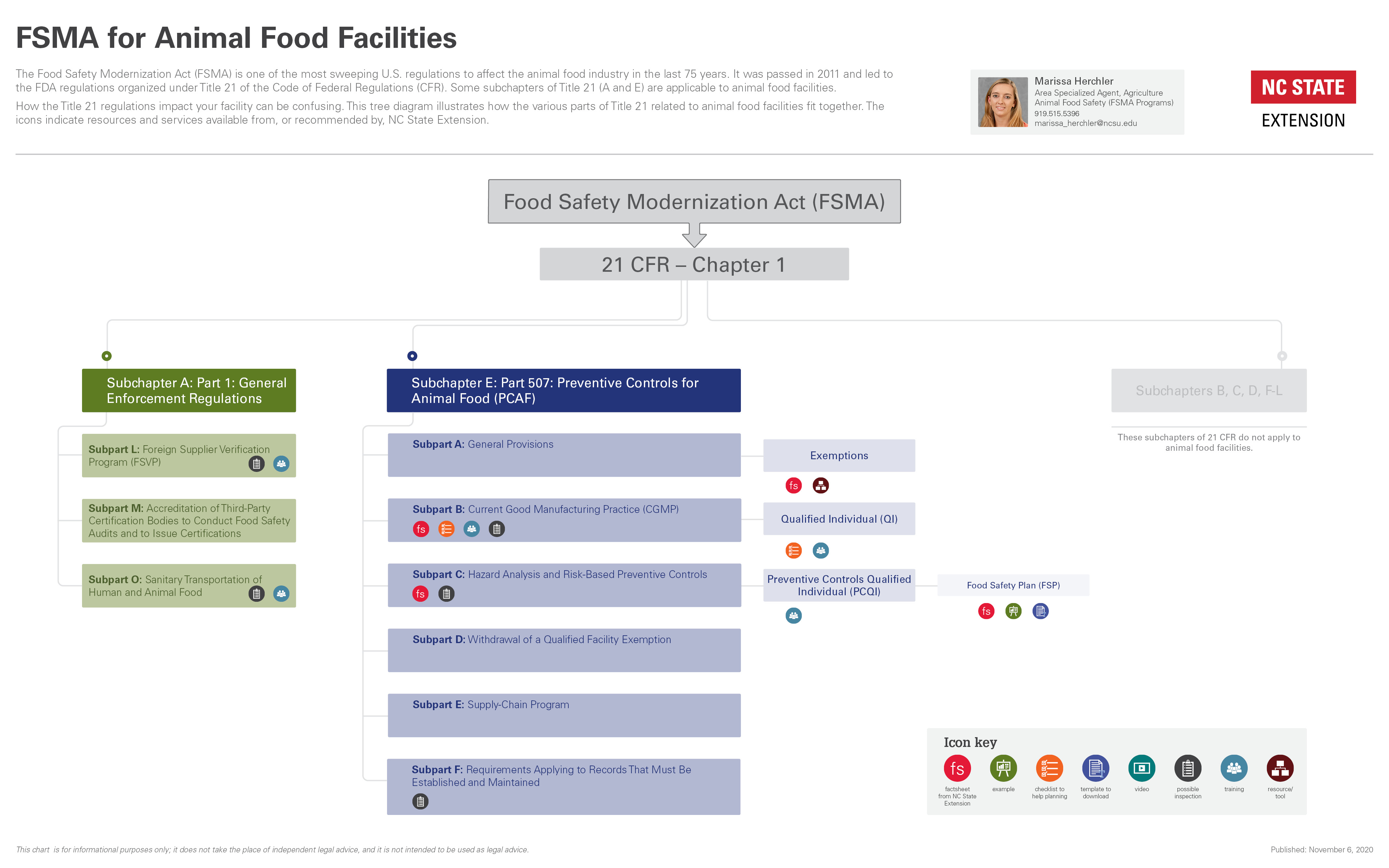
Task: Click the marissa_herchler@ncsu.edu email address
Action: [x=1085, y=123]
